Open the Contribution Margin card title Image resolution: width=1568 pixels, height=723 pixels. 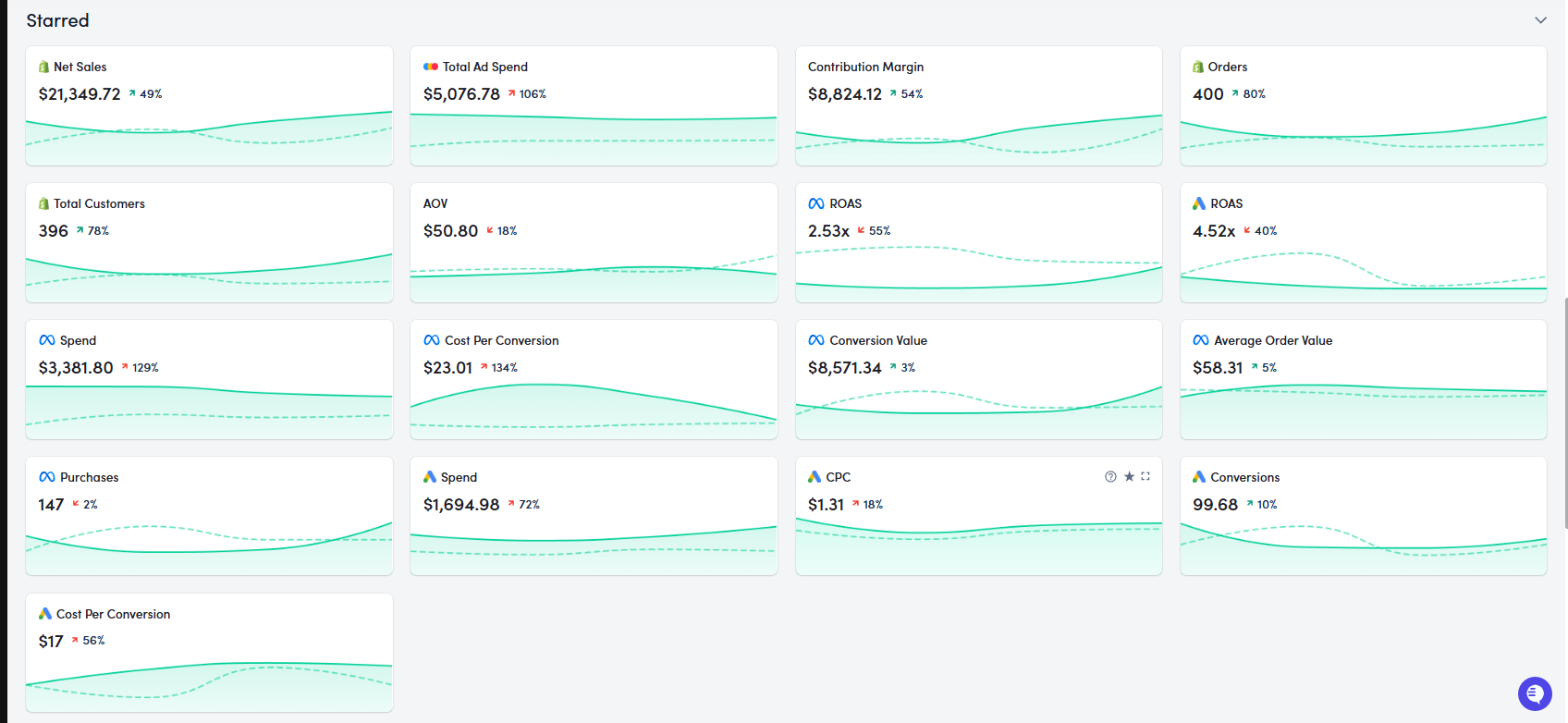coord(865,67)
